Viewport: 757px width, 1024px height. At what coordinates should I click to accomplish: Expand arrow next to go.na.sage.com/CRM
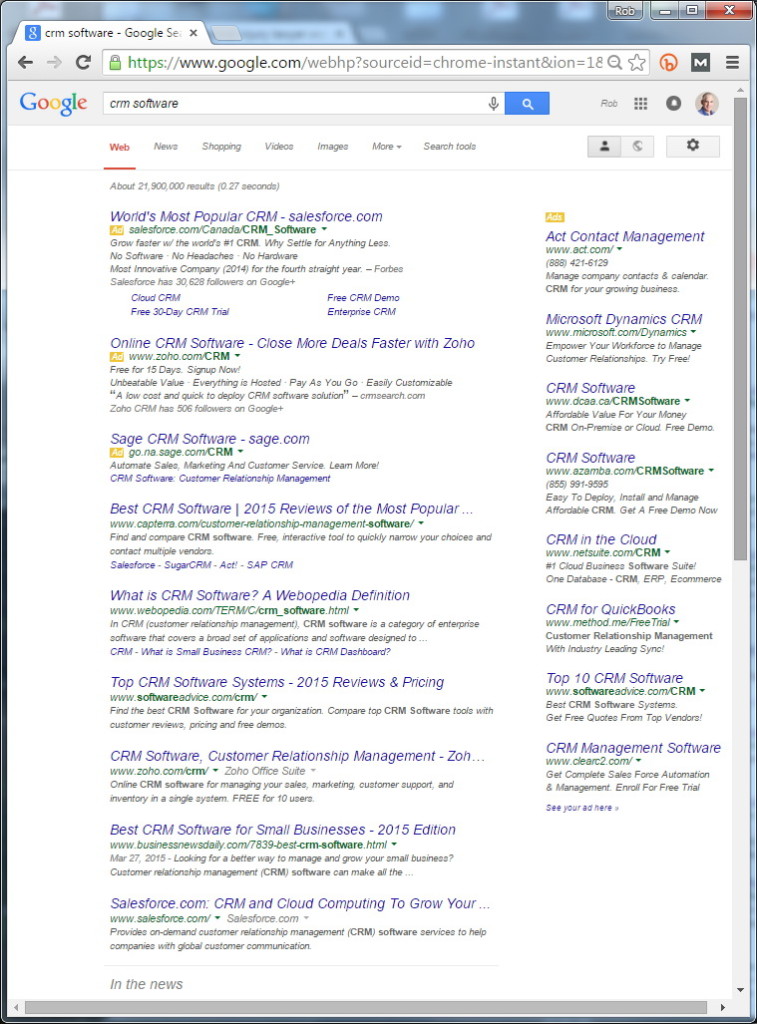pos(240,451)
